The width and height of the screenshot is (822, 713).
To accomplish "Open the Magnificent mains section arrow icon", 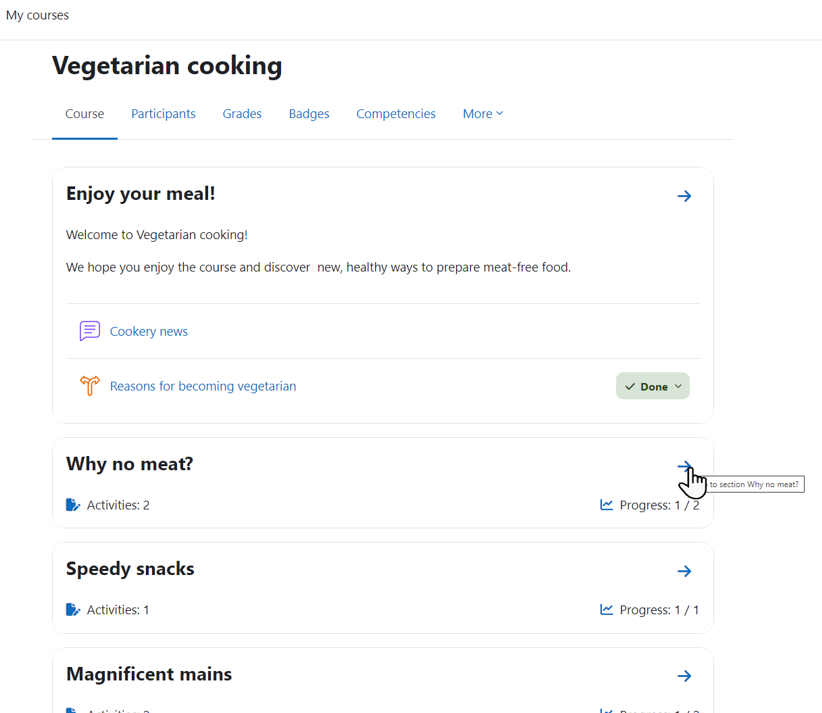I will (684, 676).
